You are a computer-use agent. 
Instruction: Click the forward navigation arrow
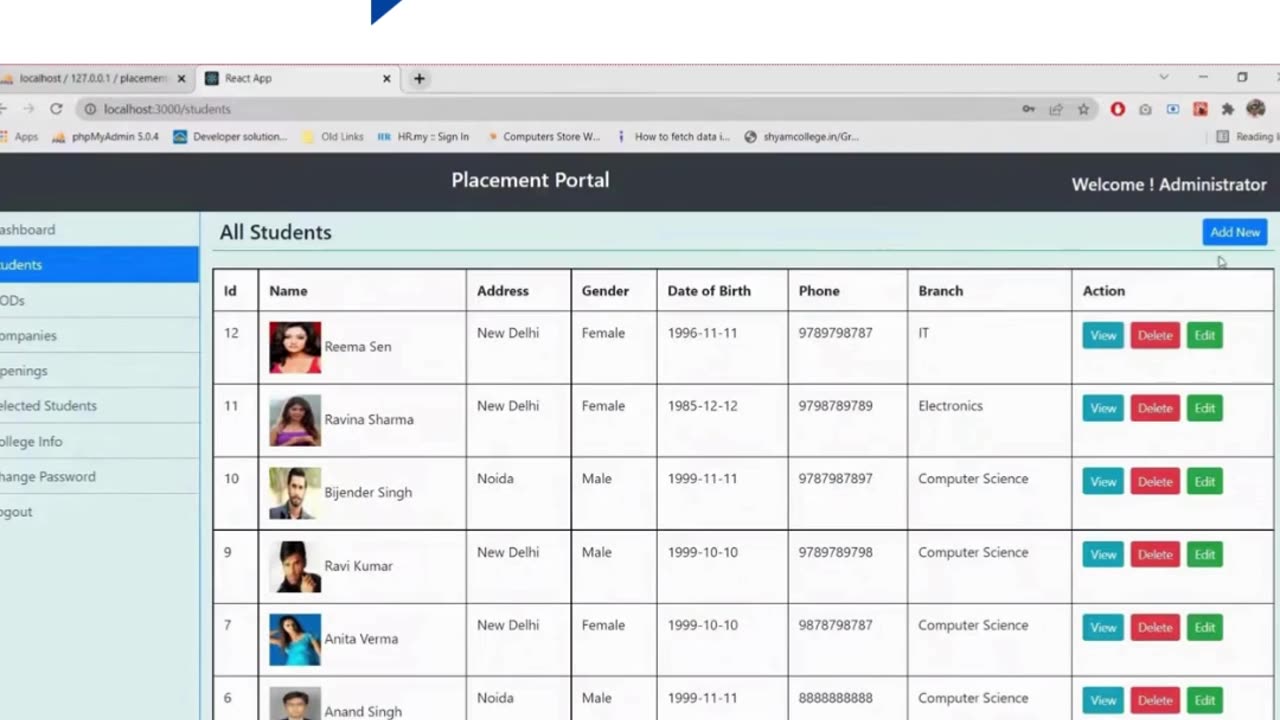pos(28,109)
